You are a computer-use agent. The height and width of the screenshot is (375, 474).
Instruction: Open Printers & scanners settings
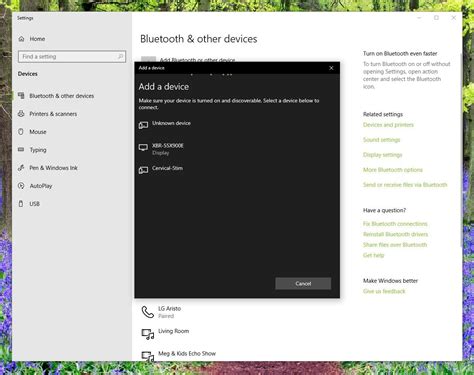point(53,114)
